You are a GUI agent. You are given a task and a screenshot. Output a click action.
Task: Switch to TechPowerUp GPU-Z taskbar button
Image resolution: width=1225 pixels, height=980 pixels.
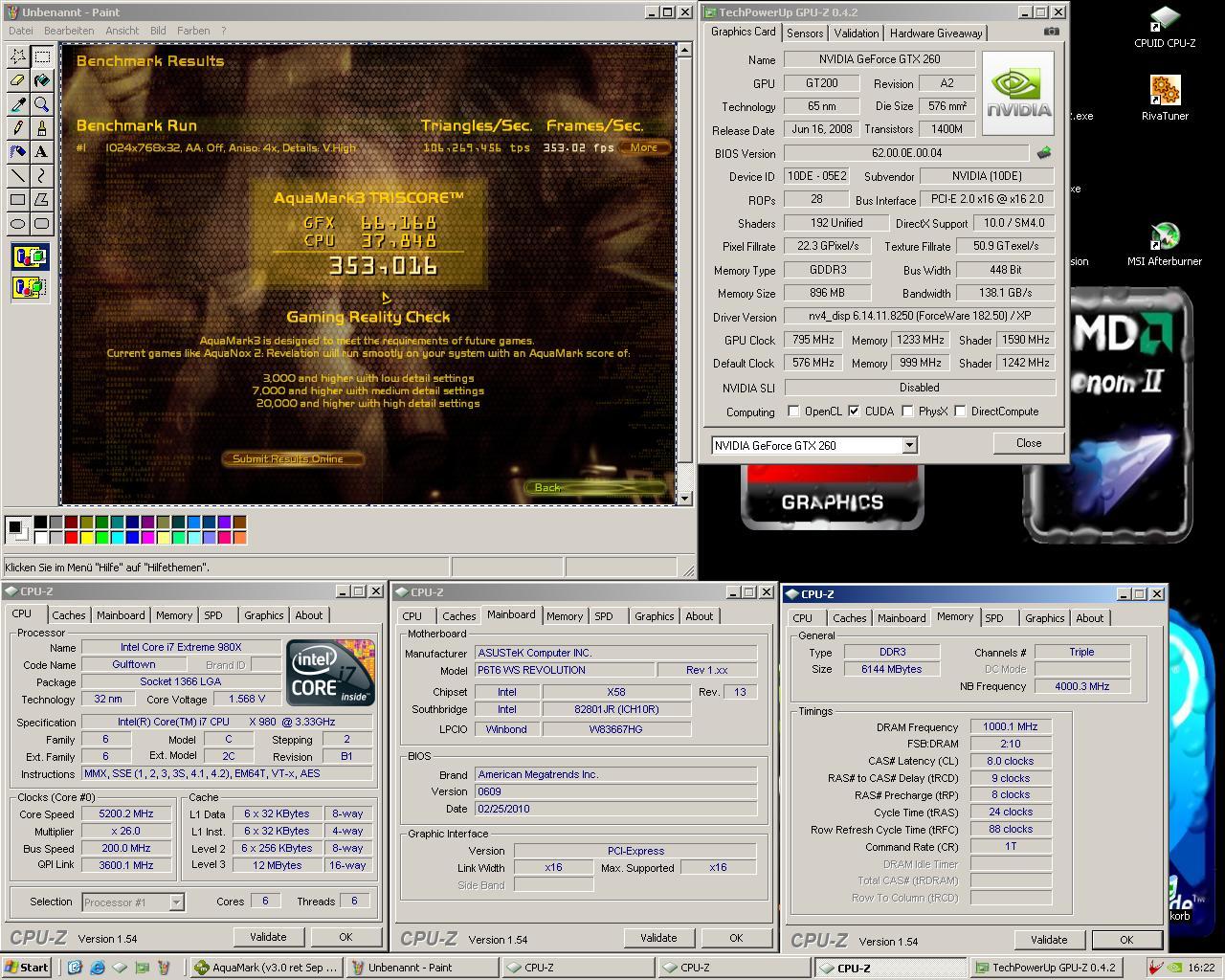[x=1046, y=968]
